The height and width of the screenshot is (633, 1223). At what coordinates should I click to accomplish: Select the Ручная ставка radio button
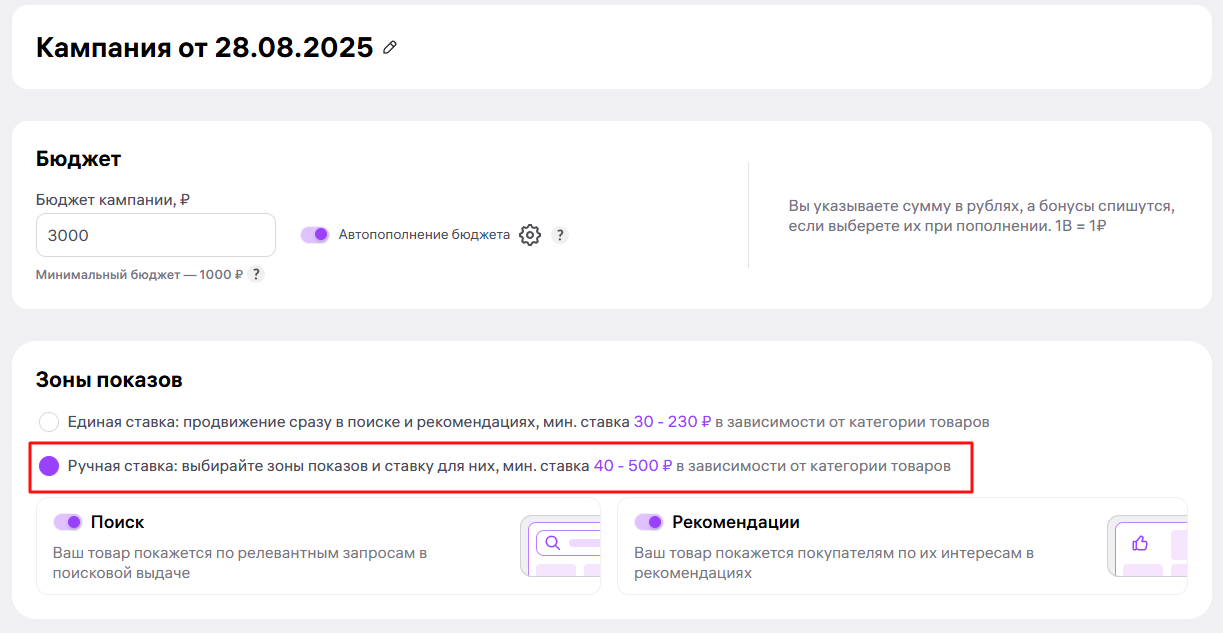point(49,466)
